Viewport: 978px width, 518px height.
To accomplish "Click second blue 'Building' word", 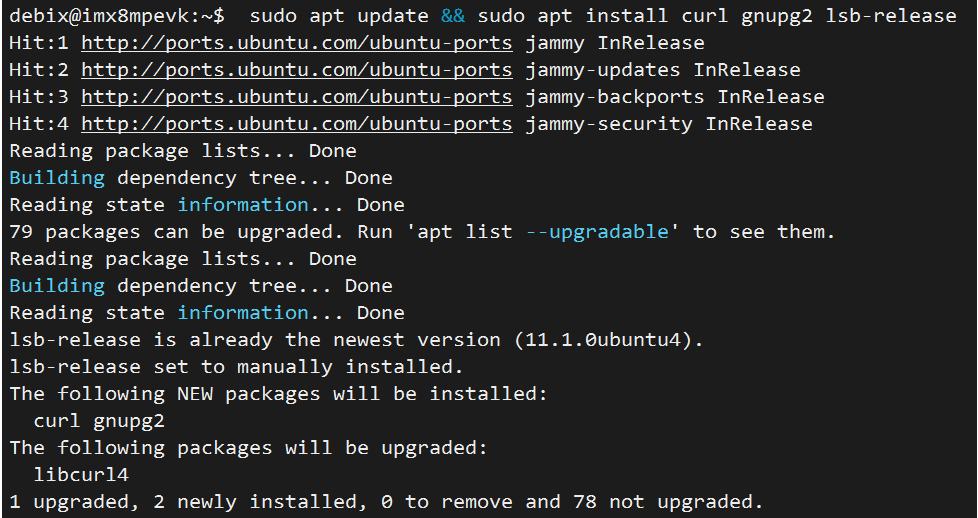I will (57, 286).
